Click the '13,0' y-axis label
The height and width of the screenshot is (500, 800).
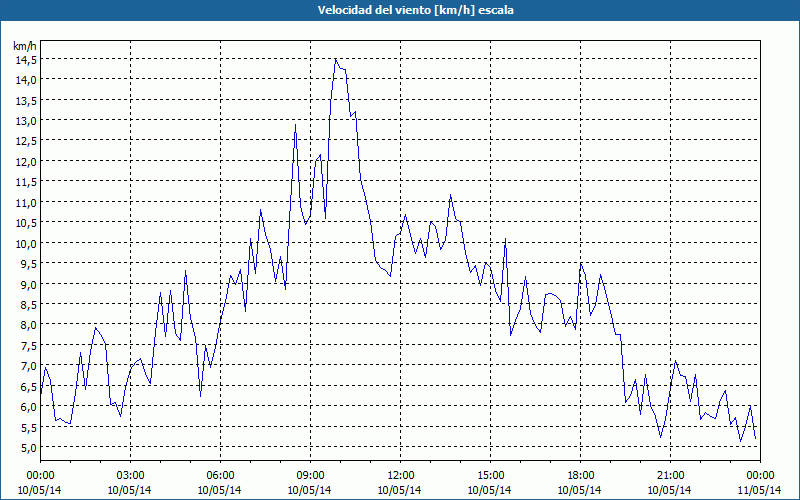click(26, 121)
